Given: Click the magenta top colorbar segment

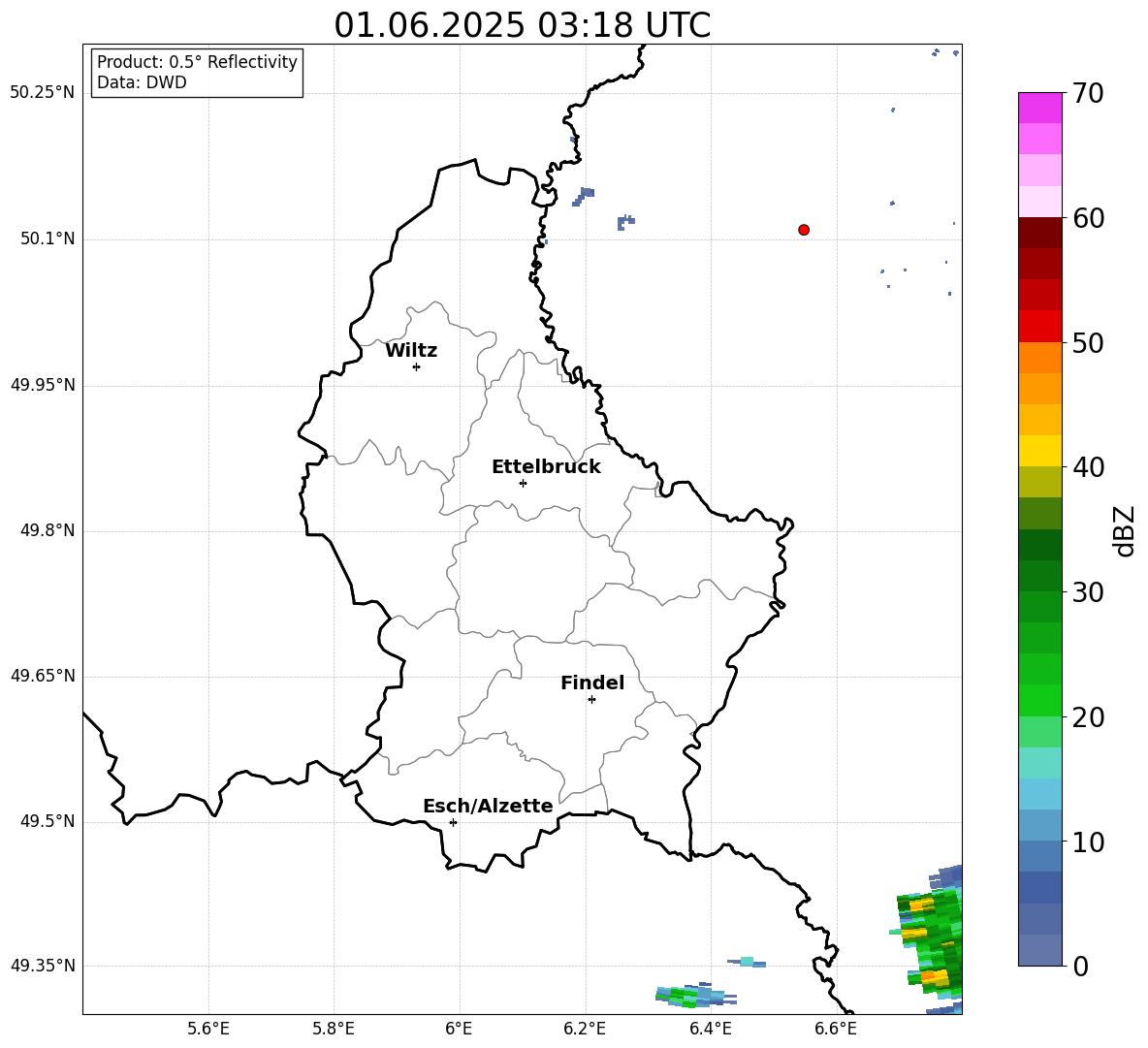Looking at the screenshot, I should 1039,108.
